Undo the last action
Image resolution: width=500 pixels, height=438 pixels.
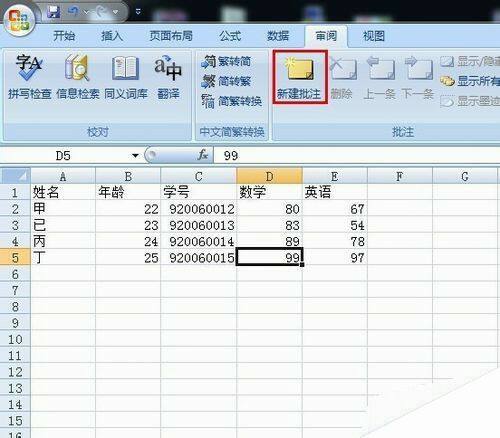click(x=73, y=12)
